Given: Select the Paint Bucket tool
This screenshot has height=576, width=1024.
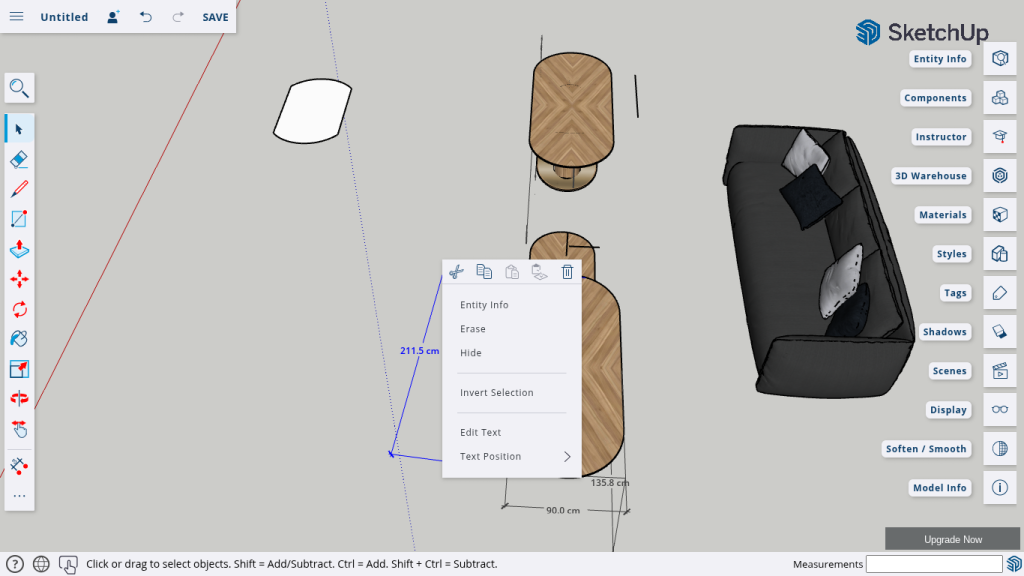Looking at the screenshot, I should pos(19,339).
